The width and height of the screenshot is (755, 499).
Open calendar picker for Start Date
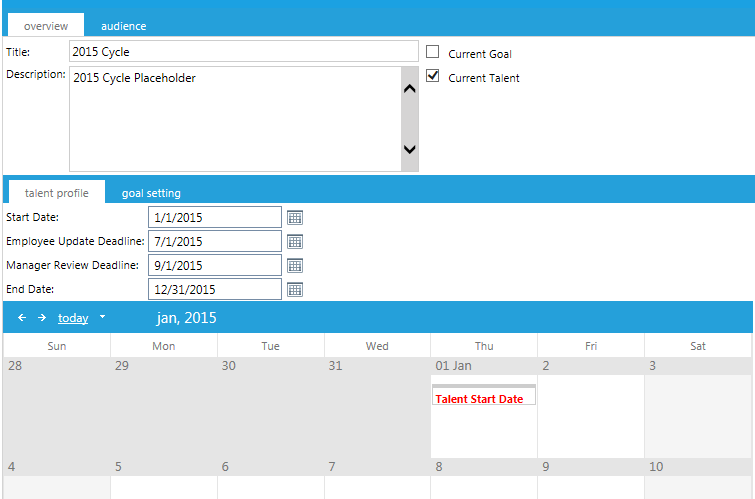295,217
